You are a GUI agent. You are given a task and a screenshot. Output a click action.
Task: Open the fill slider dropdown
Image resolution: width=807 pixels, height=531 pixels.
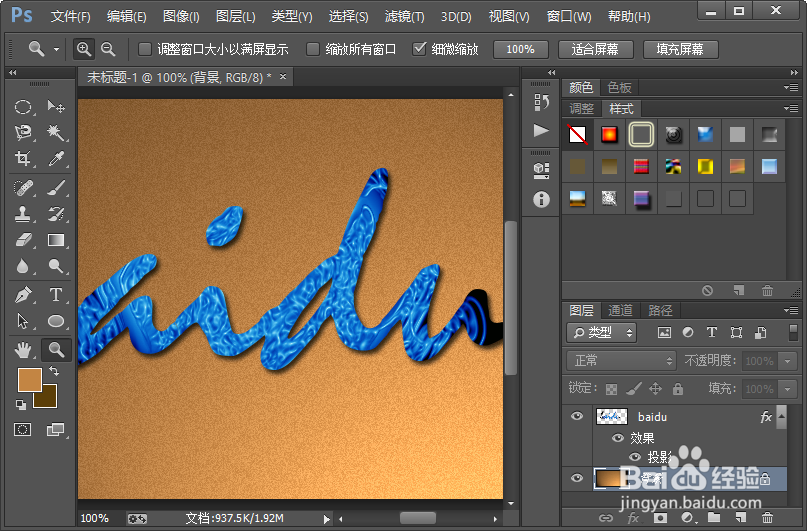[x=787, y=388]
